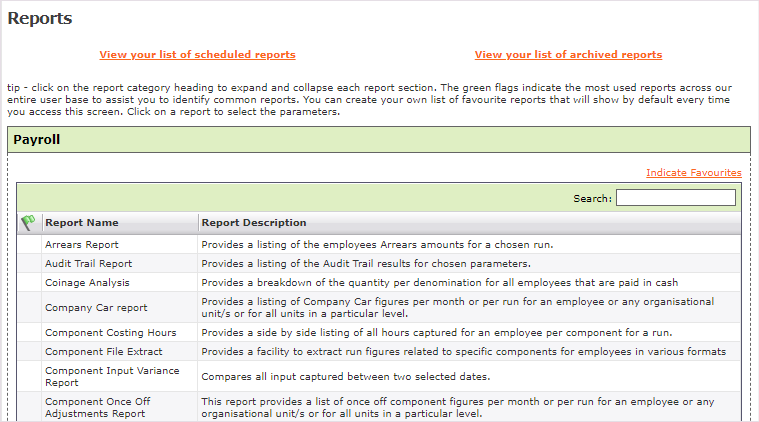Collapse the Payroll report category heading
The image size is (759, 422).
(37, 140)
